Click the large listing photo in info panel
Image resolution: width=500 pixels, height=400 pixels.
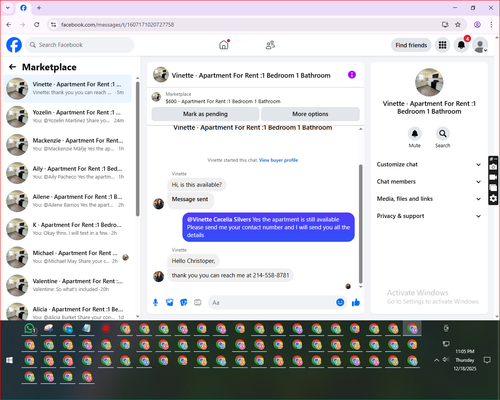pos(429,82)
